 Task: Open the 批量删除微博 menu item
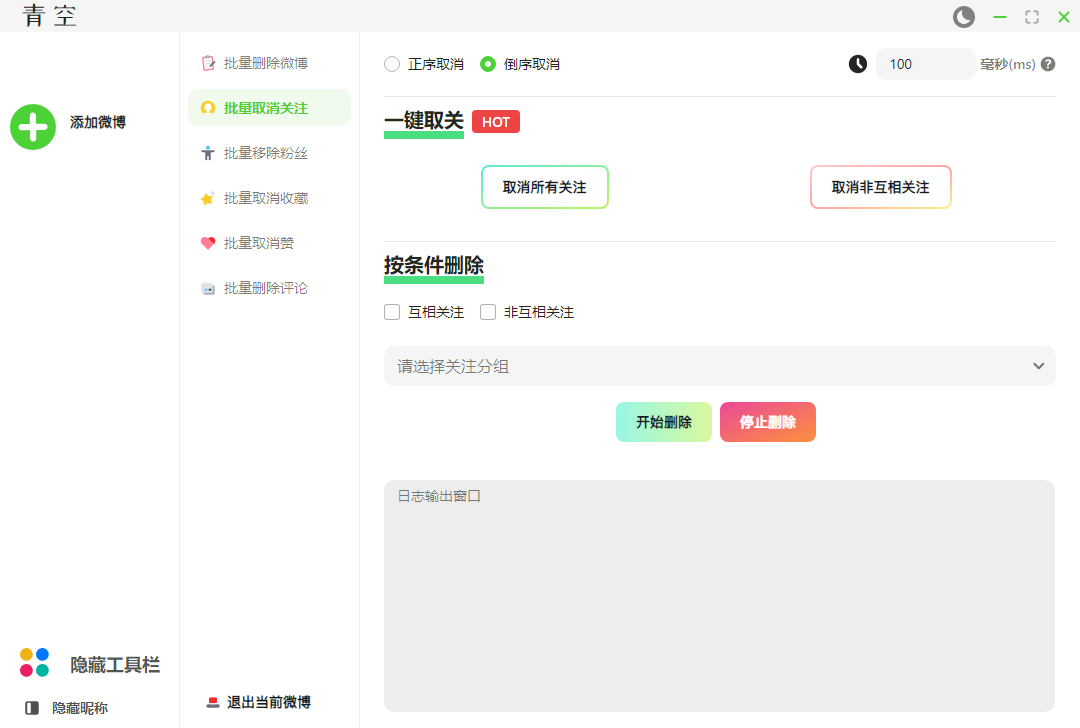point(266,63)
